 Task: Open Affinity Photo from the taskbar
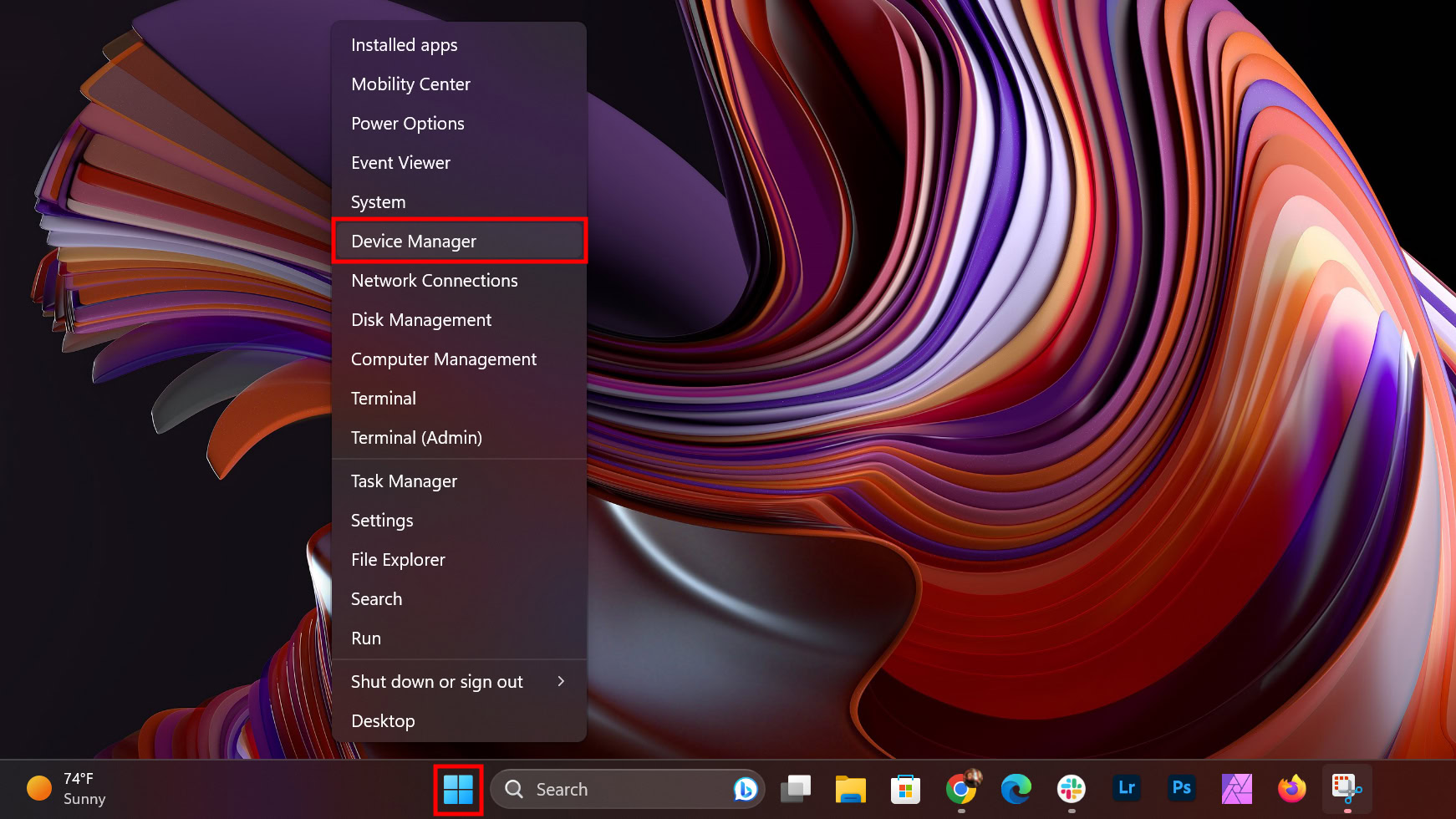pos(1237,789)
